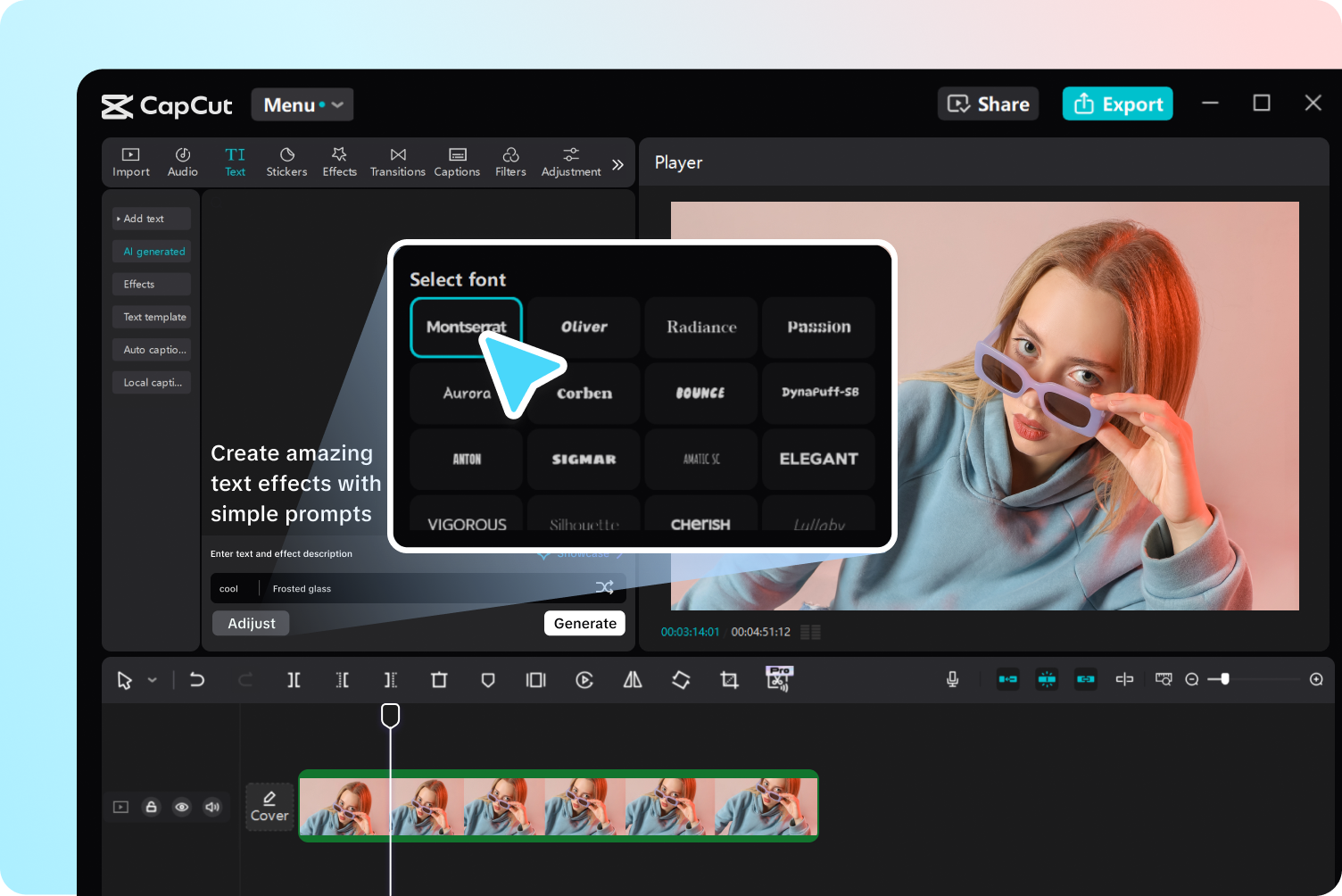The height and width of the screenshot is (896, 1342).
Task: Click the mirror flip icon
Action: [x=633, y=680]
